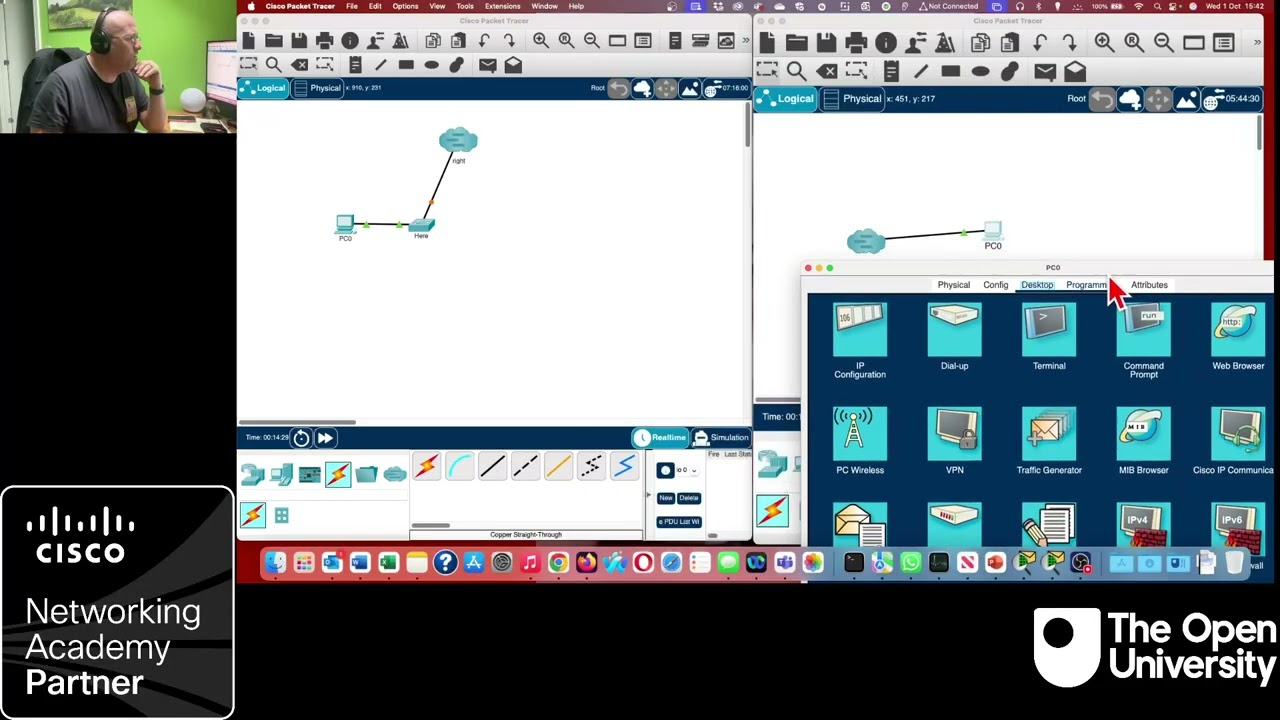This screenshot has height=720, width=1280.
Task: Click Power Cycle Devices button in left window
Action: (301, 438)
